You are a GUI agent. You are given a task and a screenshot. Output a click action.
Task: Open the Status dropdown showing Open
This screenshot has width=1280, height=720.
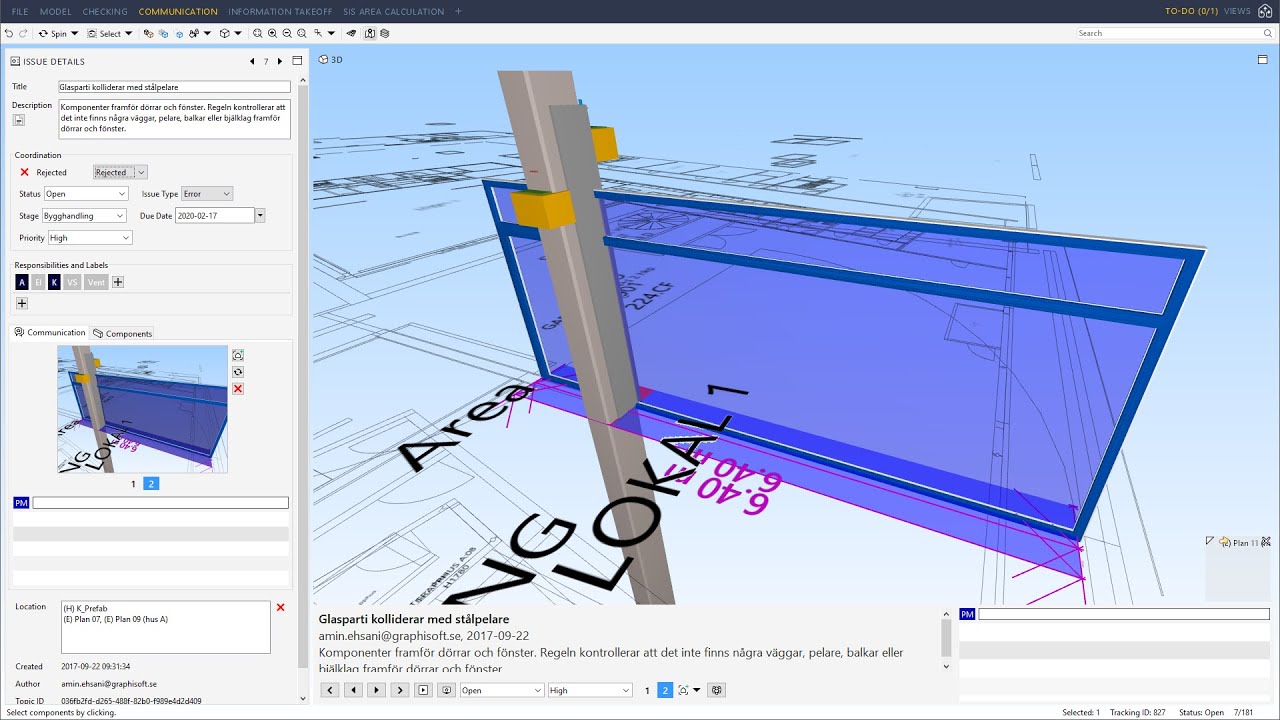point(86,194)
